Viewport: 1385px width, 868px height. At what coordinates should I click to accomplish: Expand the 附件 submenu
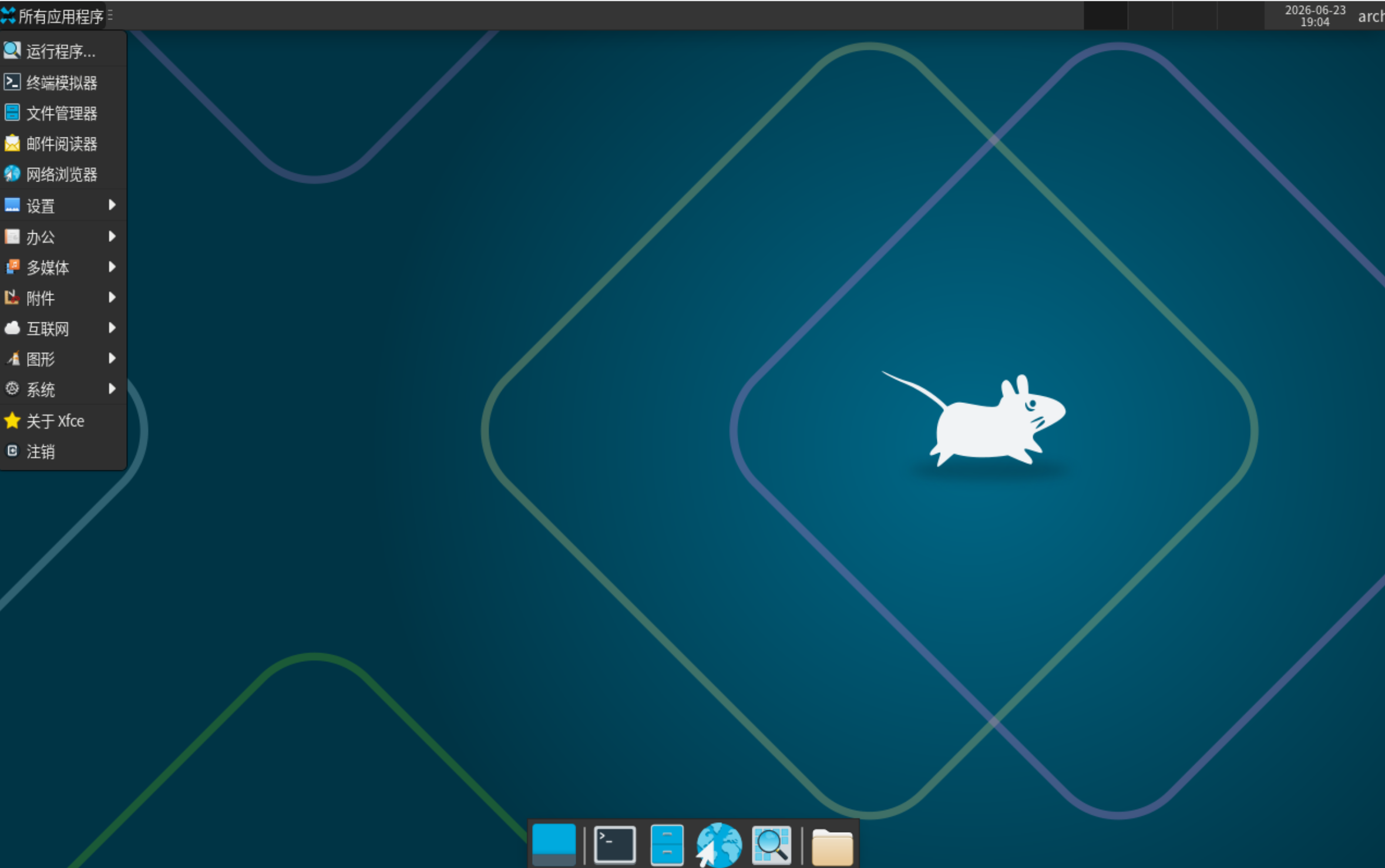pyautogui.click(x=63, y=298)
